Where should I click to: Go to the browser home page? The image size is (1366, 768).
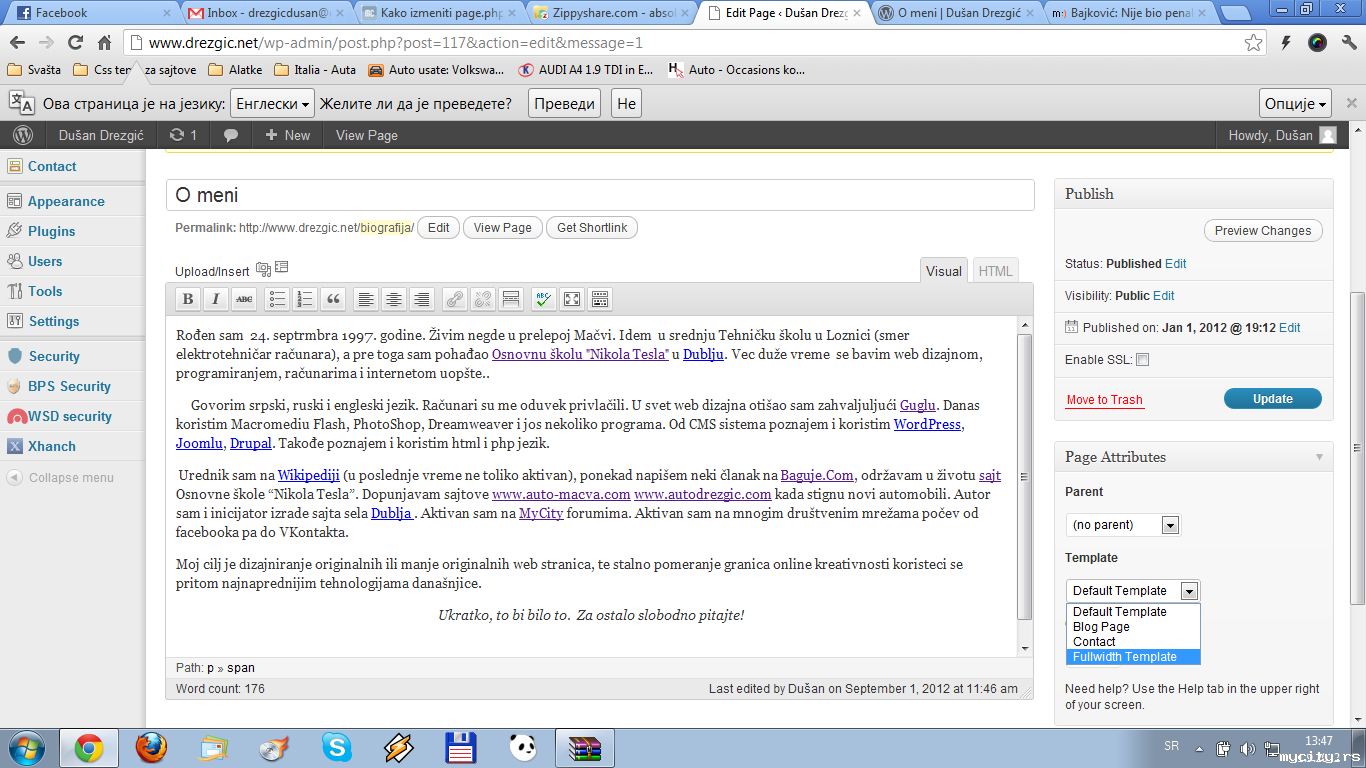pyautogui.click(x=104, y=43)
